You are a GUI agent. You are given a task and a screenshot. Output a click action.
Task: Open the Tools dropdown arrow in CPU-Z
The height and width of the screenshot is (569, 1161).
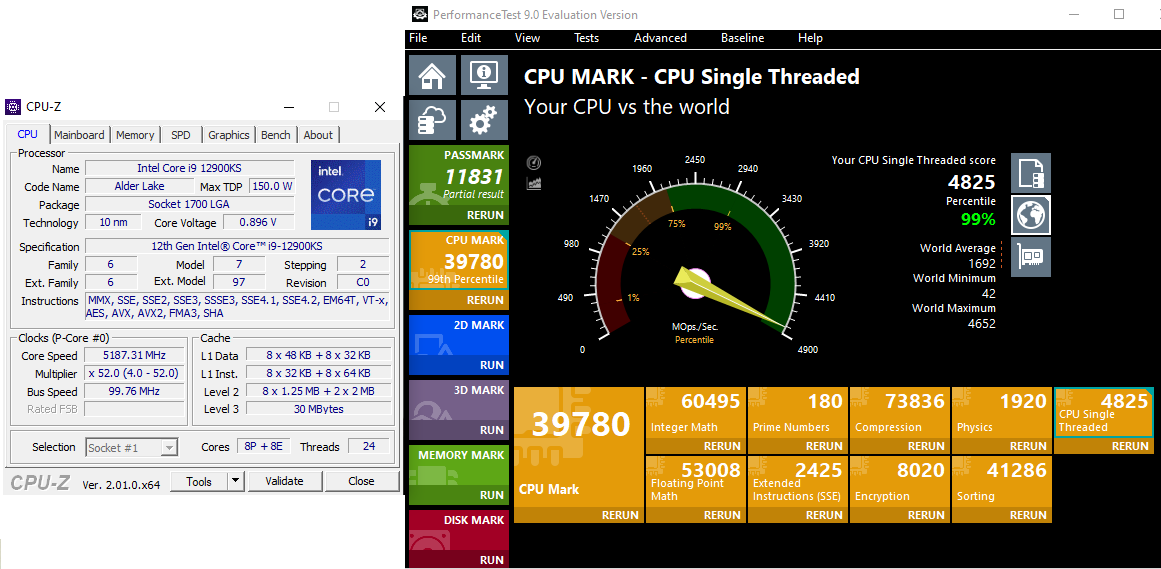[x=235, y=482]
